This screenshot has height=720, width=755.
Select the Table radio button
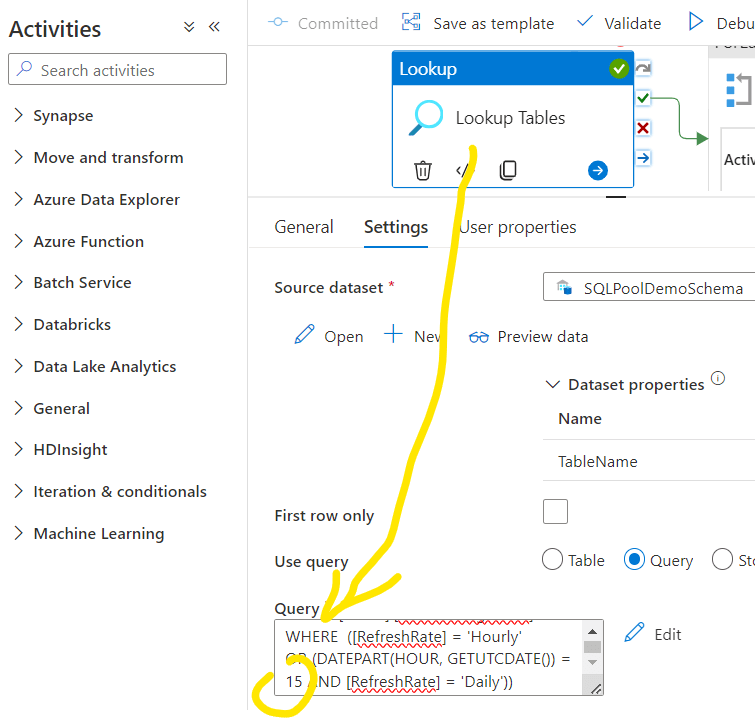552,560
